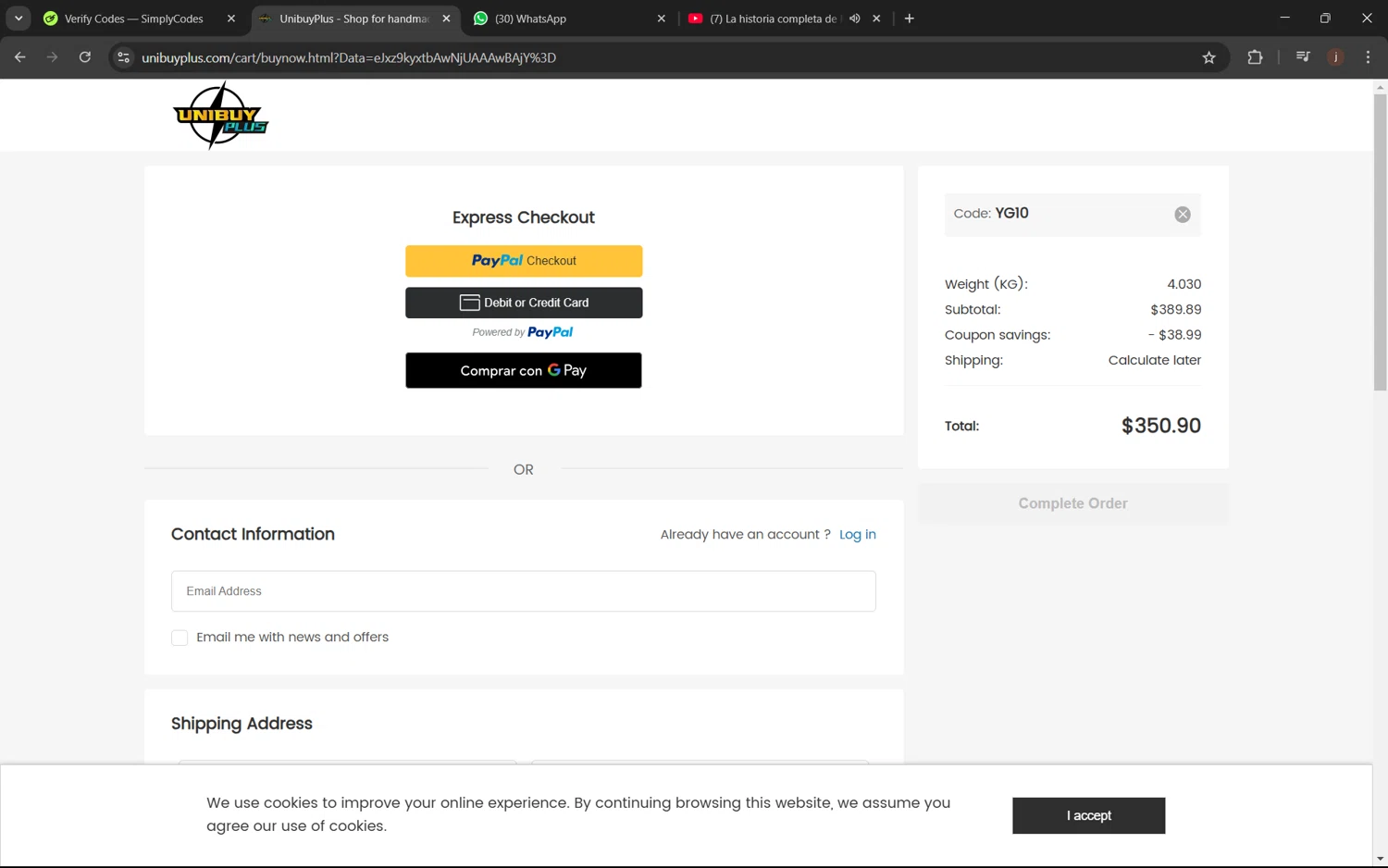Click the coupon savings - $38.99
Viewport: 1388px width, 868px height.
(x=1174, y=335)
